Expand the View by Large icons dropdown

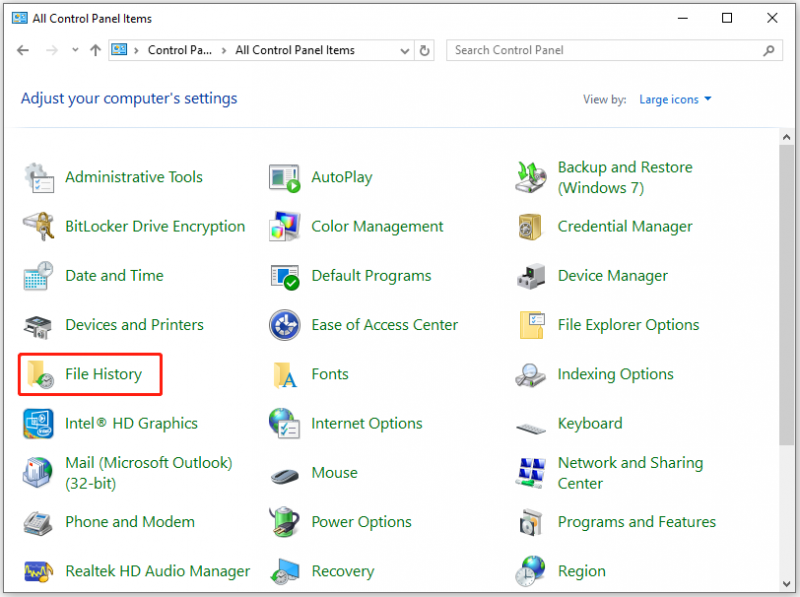[x=675, y=100]
